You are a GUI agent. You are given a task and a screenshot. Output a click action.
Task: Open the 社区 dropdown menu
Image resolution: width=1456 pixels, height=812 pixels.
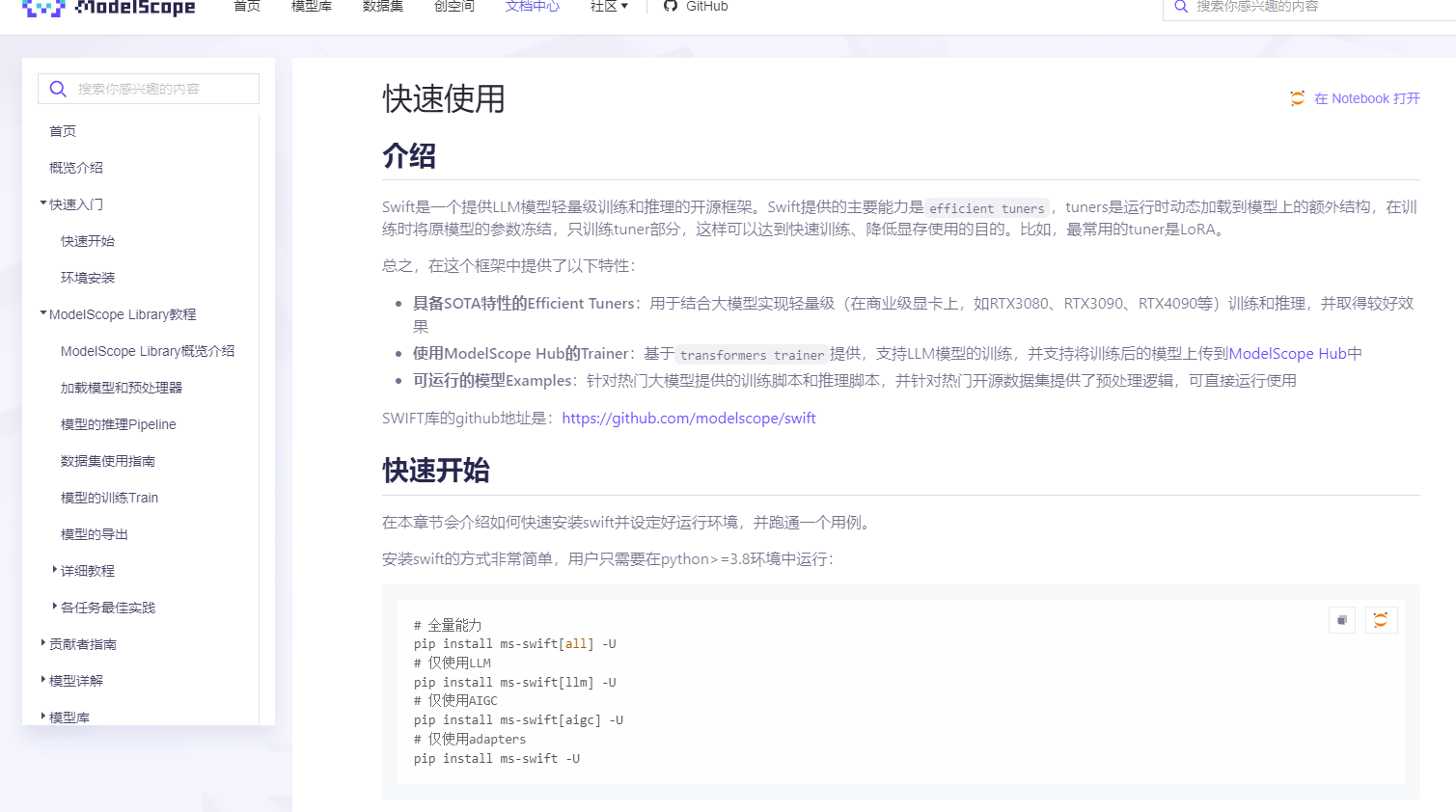point(609,6)
